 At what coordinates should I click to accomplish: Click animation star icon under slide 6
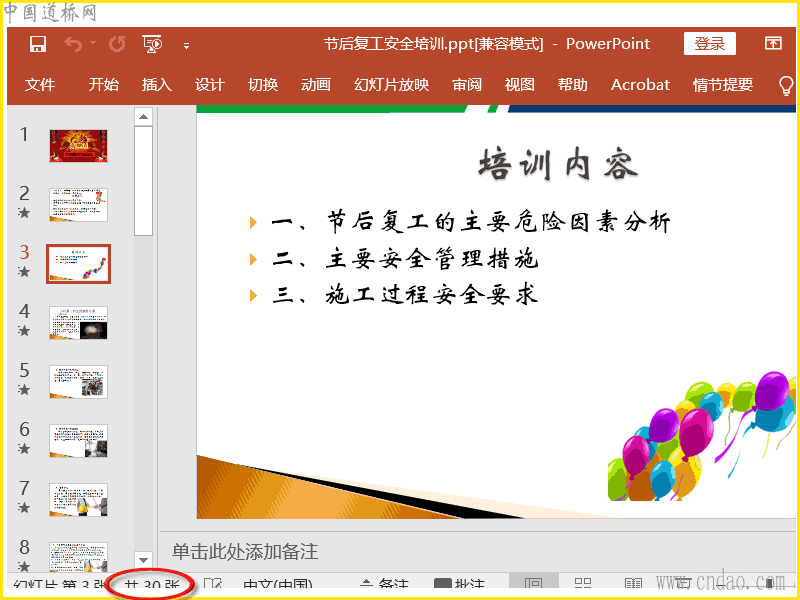point(24,448)
